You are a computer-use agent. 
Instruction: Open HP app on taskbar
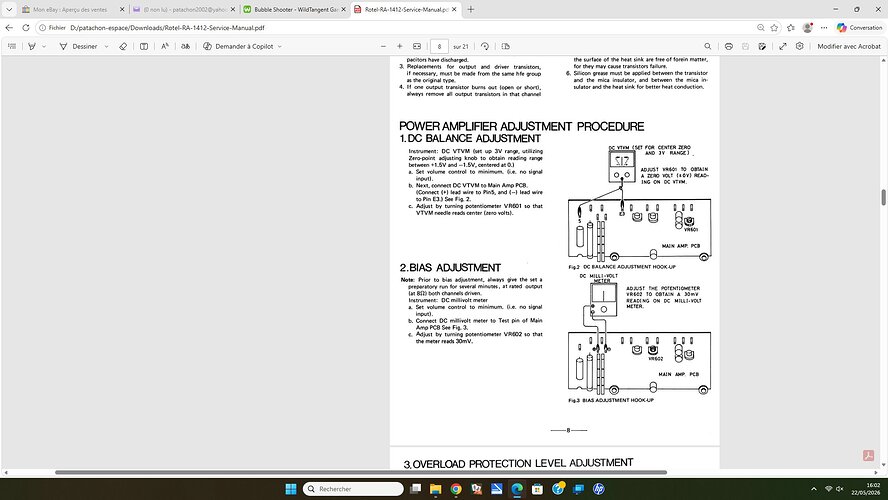pos(599,489)
